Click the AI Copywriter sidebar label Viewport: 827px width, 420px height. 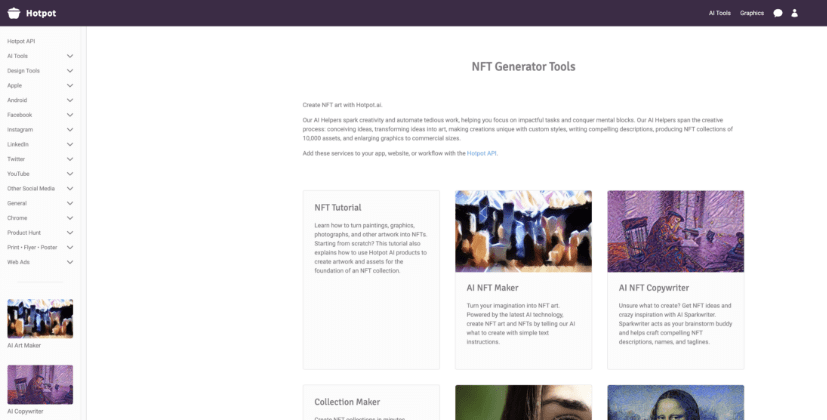pos(25,412)
